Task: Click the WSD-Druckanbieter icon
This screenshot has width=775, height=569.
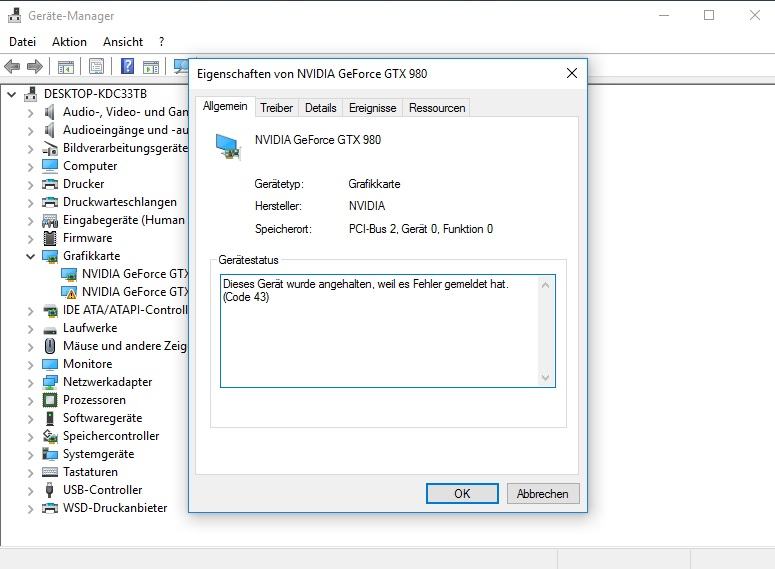Action: point(50,508)
